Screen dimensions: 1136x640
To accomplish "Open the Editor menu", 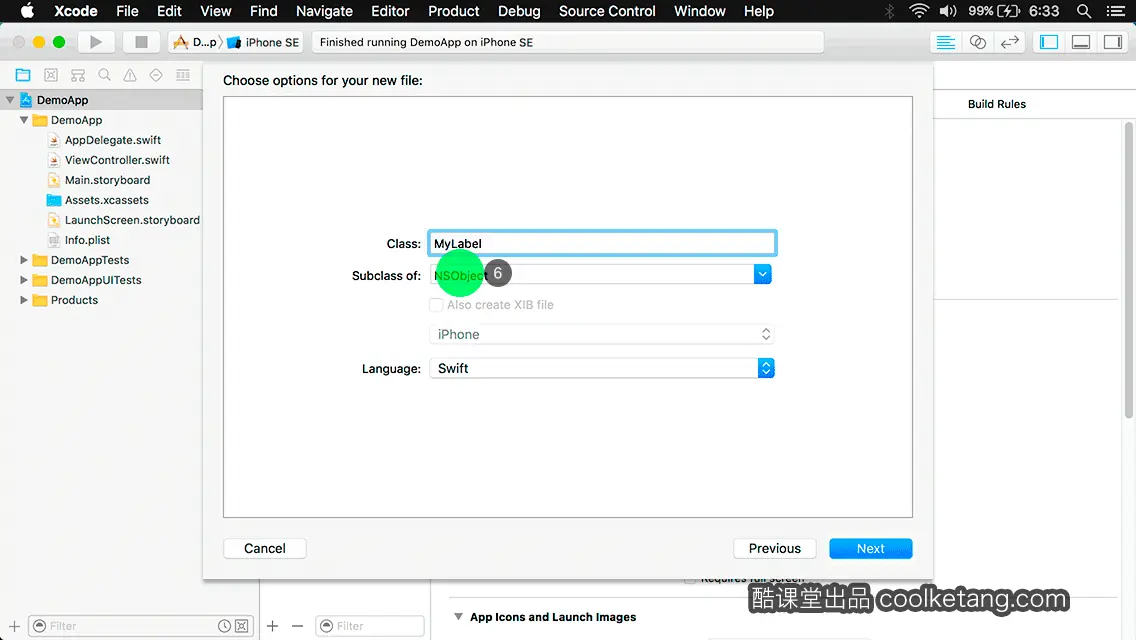I will [x=390, y=11].
